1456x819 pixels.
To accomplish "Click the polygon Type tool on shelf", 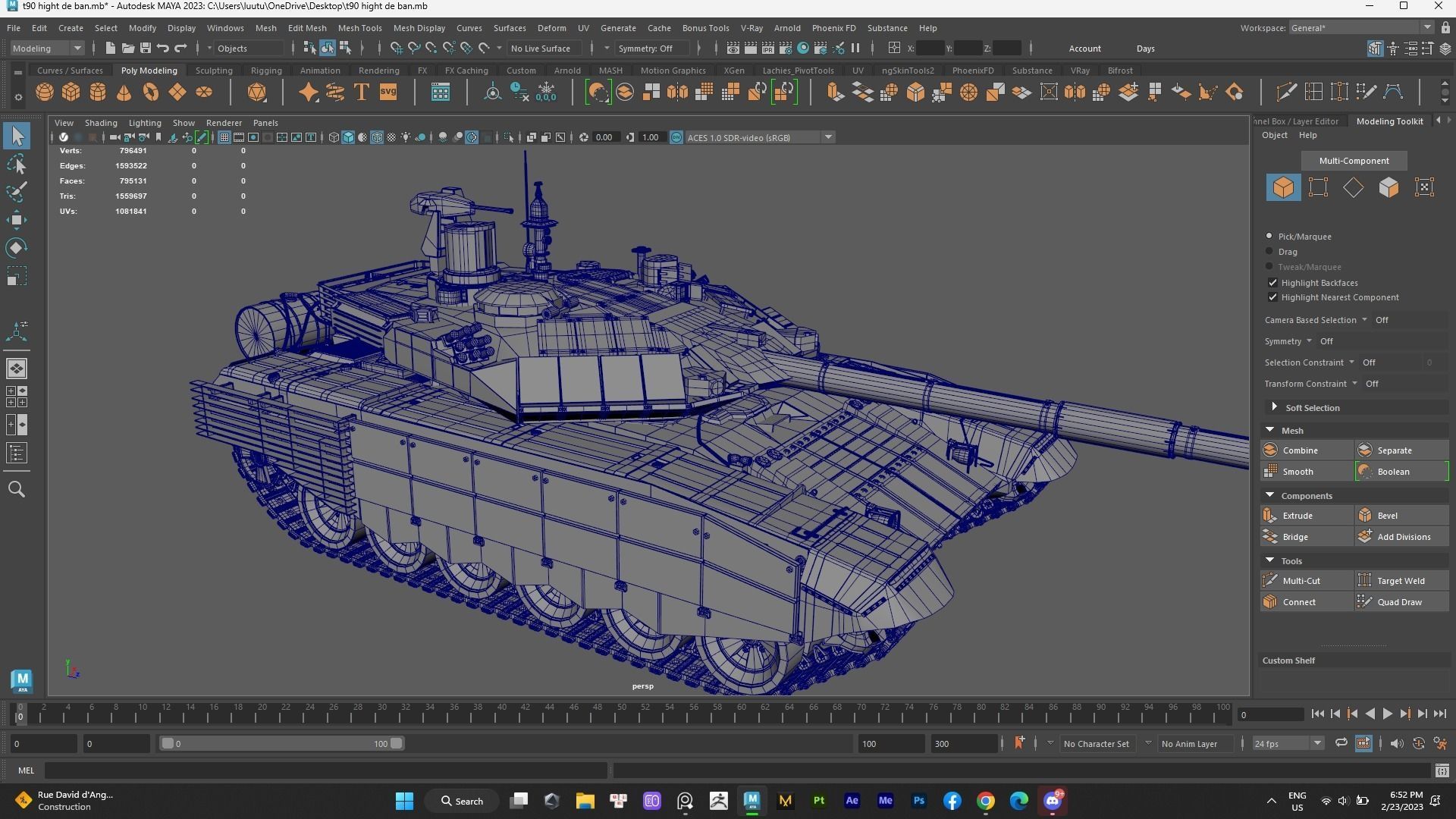I will click(362, 93).
